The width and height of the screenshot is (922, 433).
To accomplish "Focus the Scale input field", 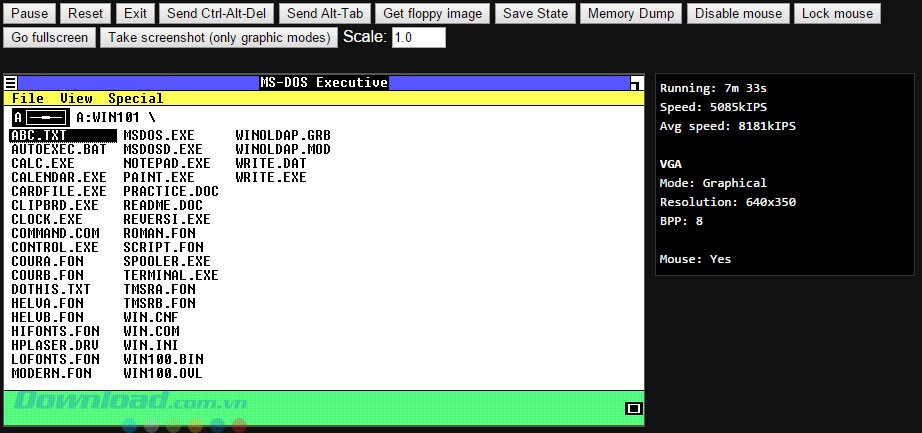I will pyautogui.click(x=419, y=38).
